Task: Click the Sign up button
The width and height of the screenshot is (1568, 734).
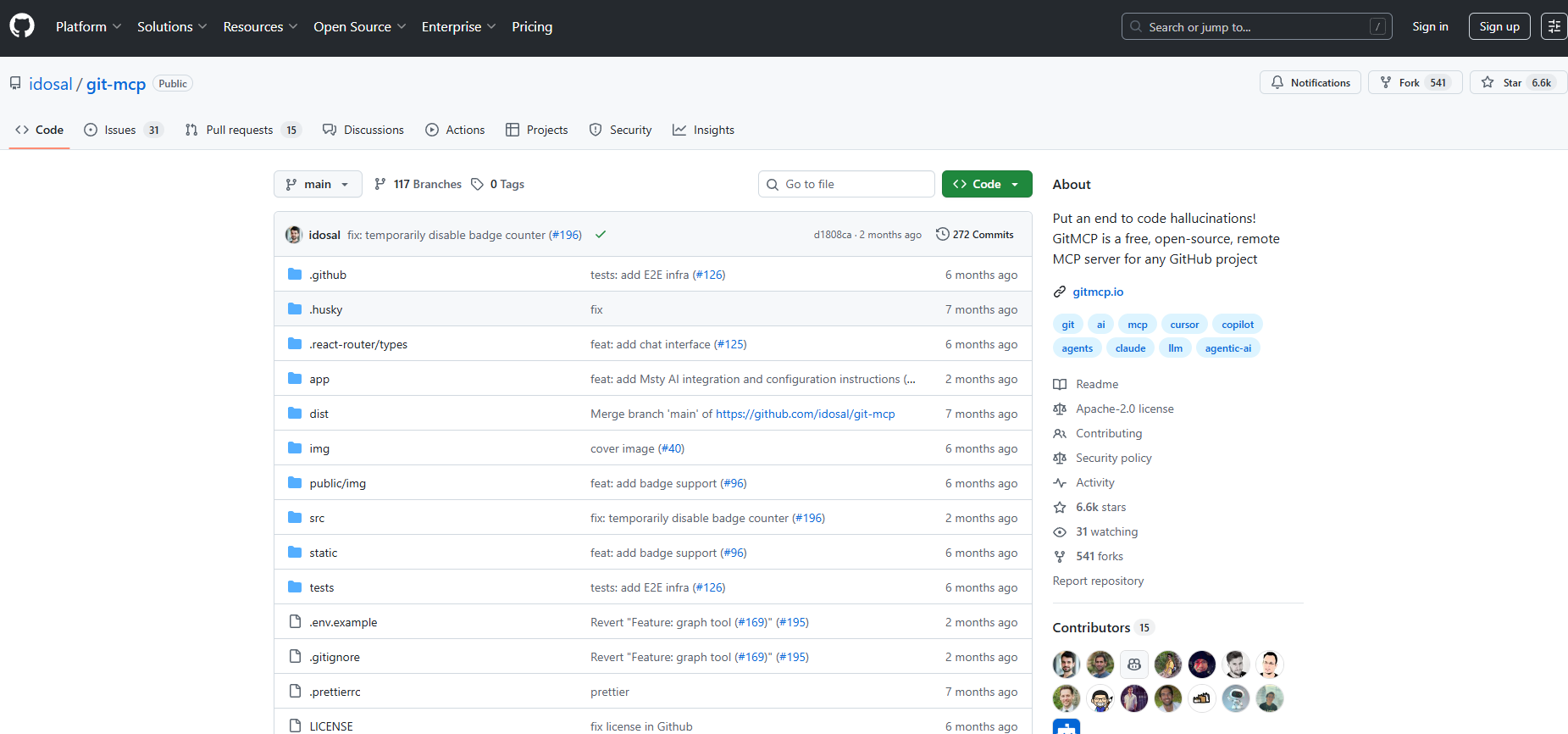Action: pyautogui.click(x=1499, y=26)
